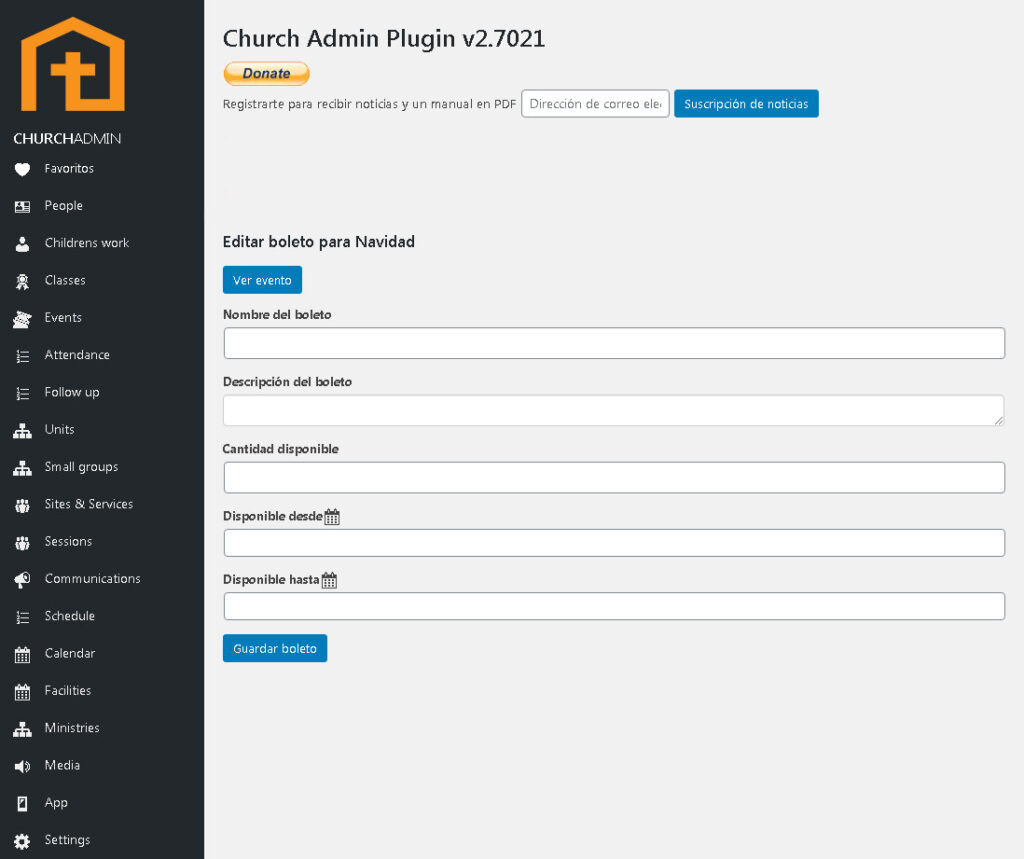Open the Small groups menu item
The image size is (1024, 859).
[81, 467]
